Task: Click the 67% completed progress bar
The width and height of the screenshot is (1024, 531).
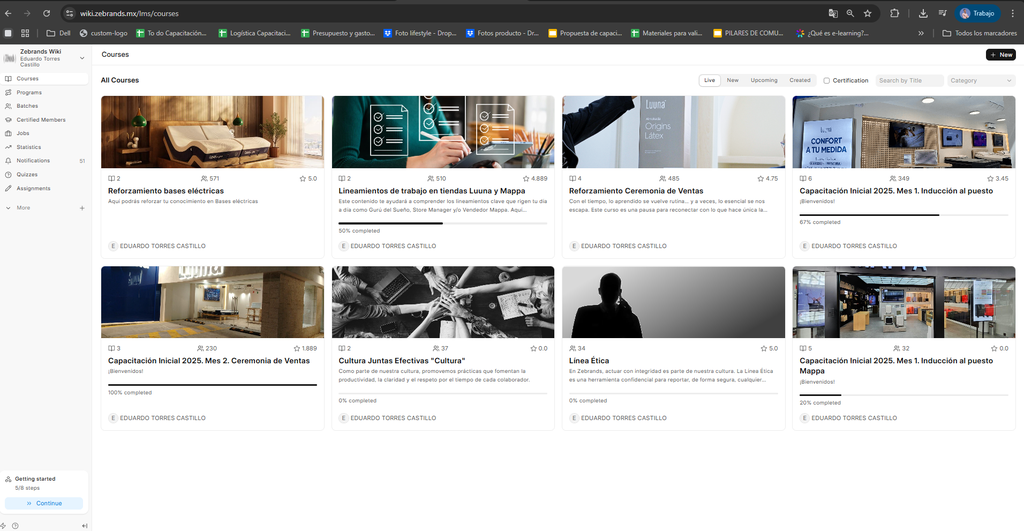Action: [x=904, y=215]
